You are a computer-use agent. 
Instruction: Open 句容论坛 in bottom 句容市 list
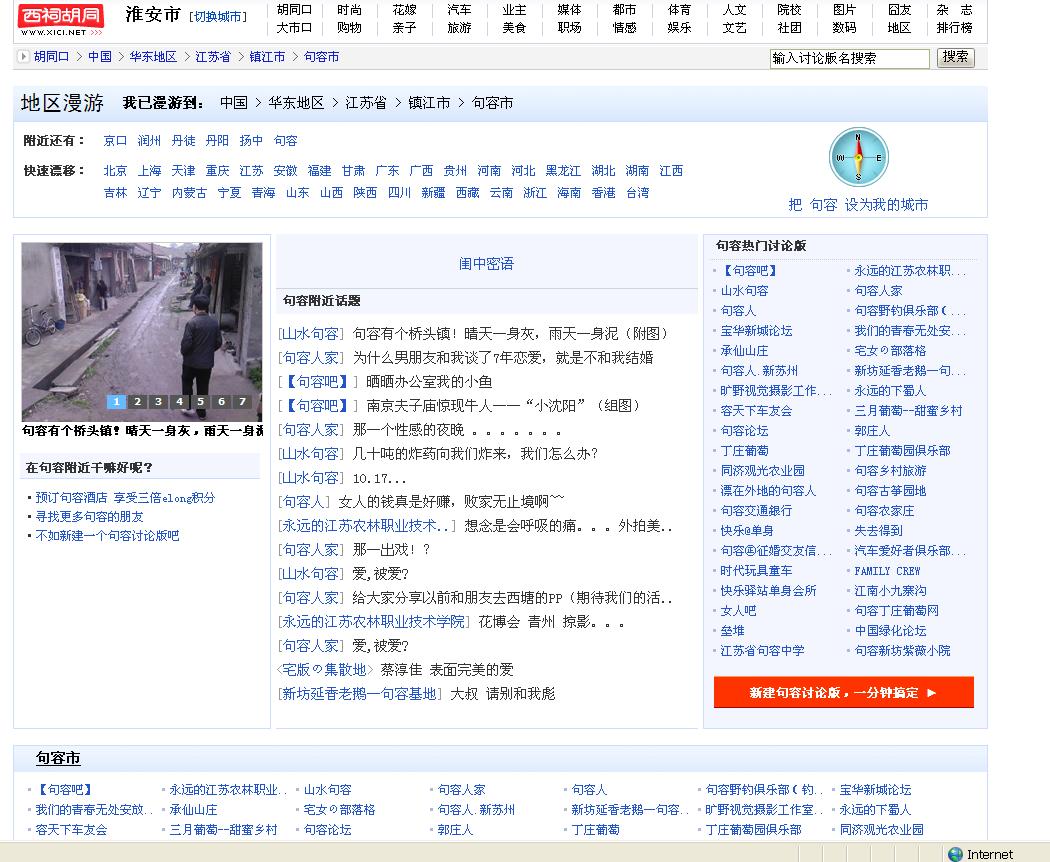(327, 830)
